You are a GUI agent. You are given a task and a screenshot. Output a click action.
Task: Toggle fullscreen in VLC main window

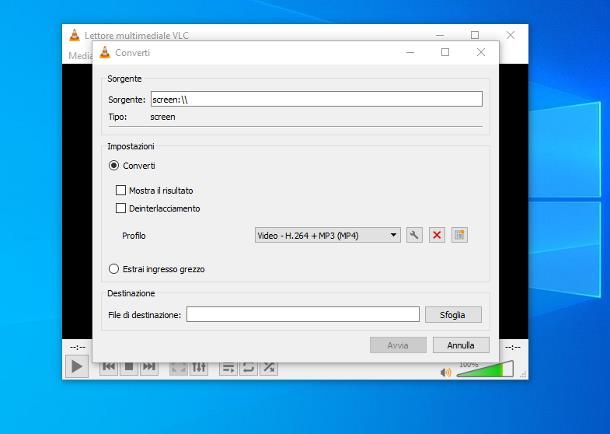click(178, 367)
